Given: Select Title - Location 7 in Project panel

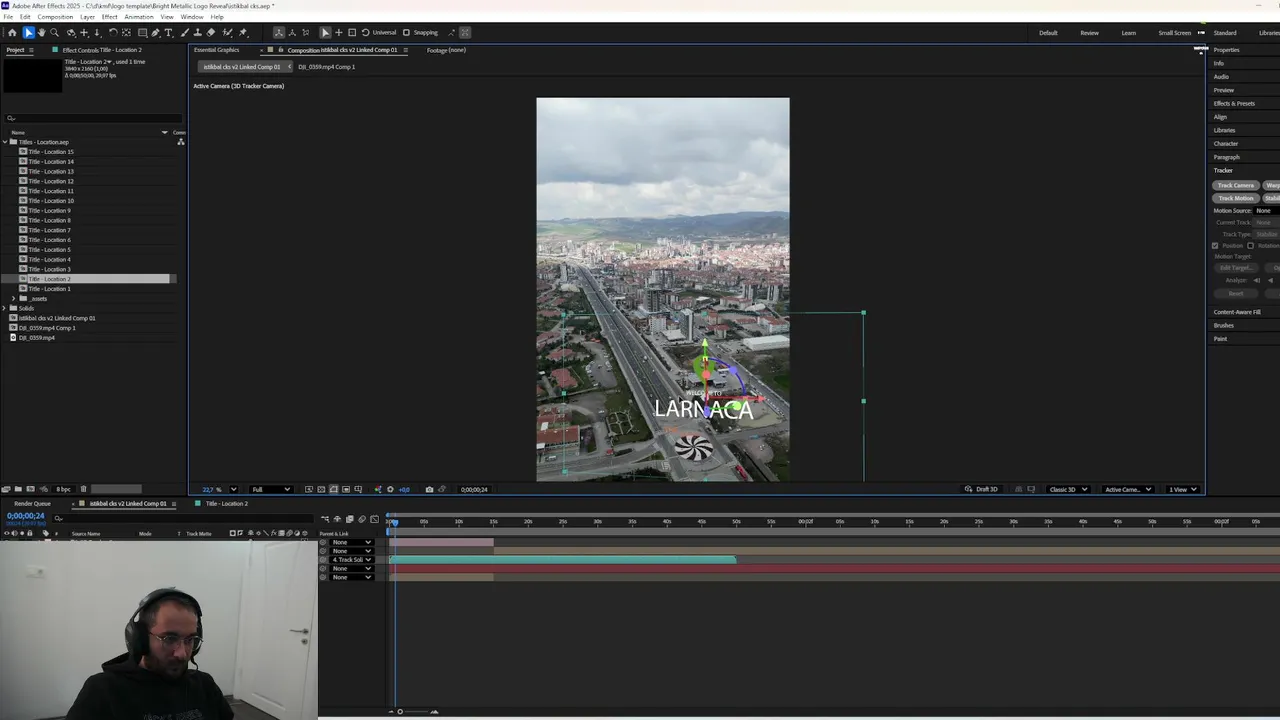Looking at the screenshot, I should click(x=49, y=230).
